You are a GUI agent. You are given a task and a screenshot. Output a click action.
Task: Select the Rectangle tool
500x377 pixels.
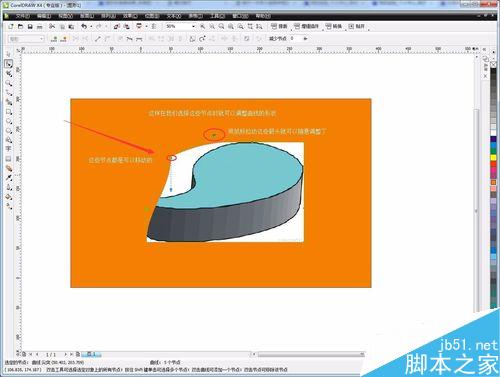pyautogui.click(x=9, y=112)
